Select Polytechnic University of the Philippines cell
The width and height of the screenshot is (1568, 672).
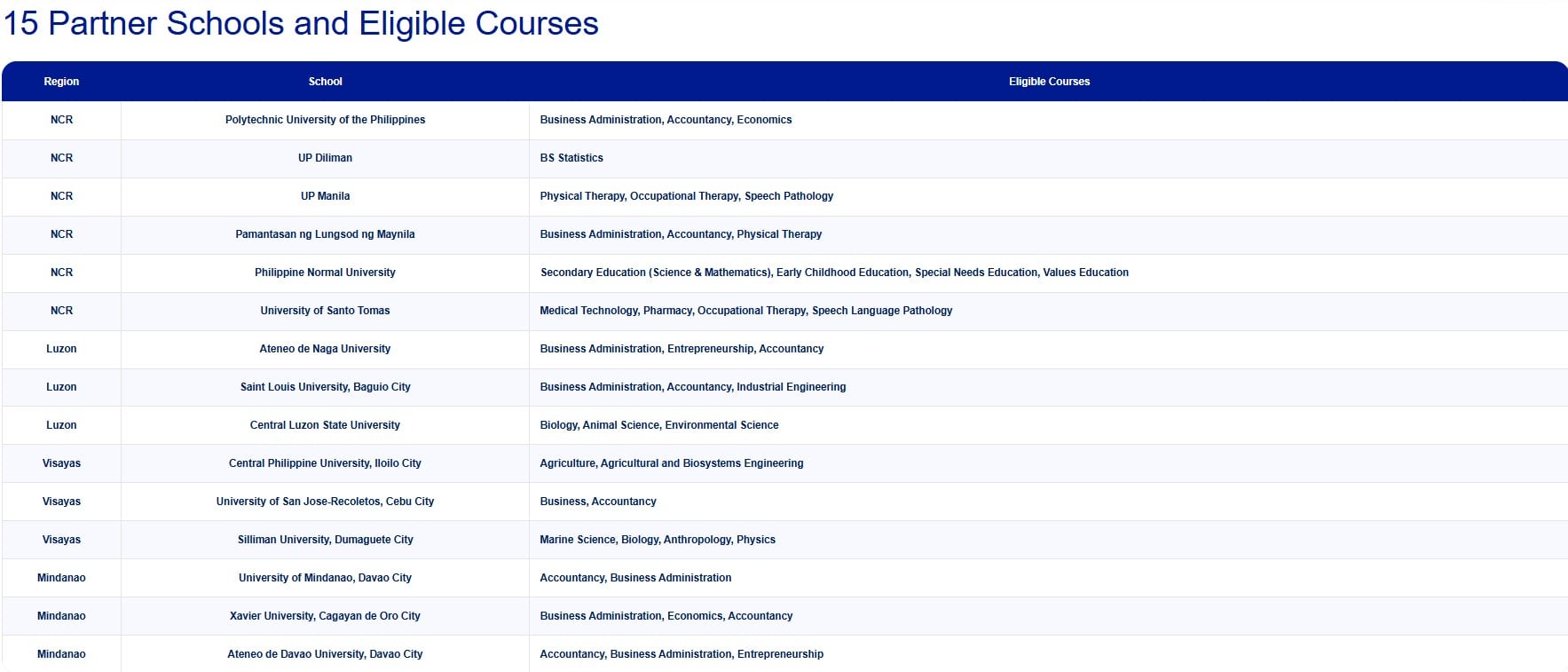pyautogui.click(x=325, y=120)
